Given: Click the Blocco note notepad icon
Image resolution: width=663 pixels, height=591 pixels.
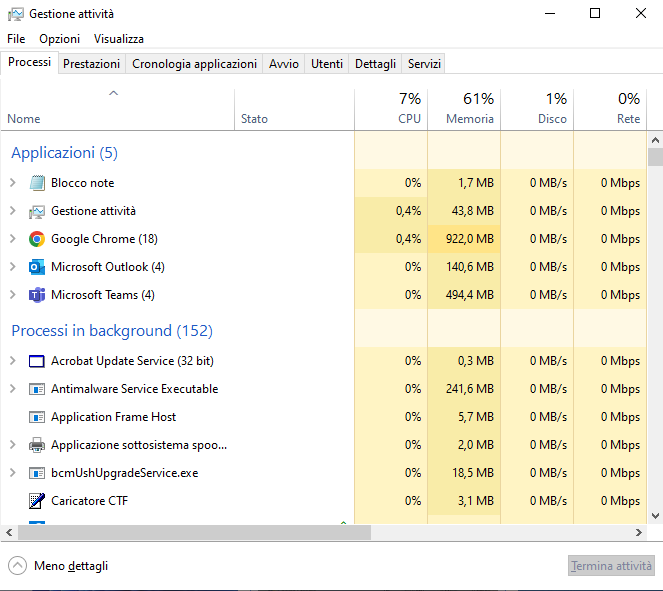Looking at the screenshot, I should click(x=37, y=183).
